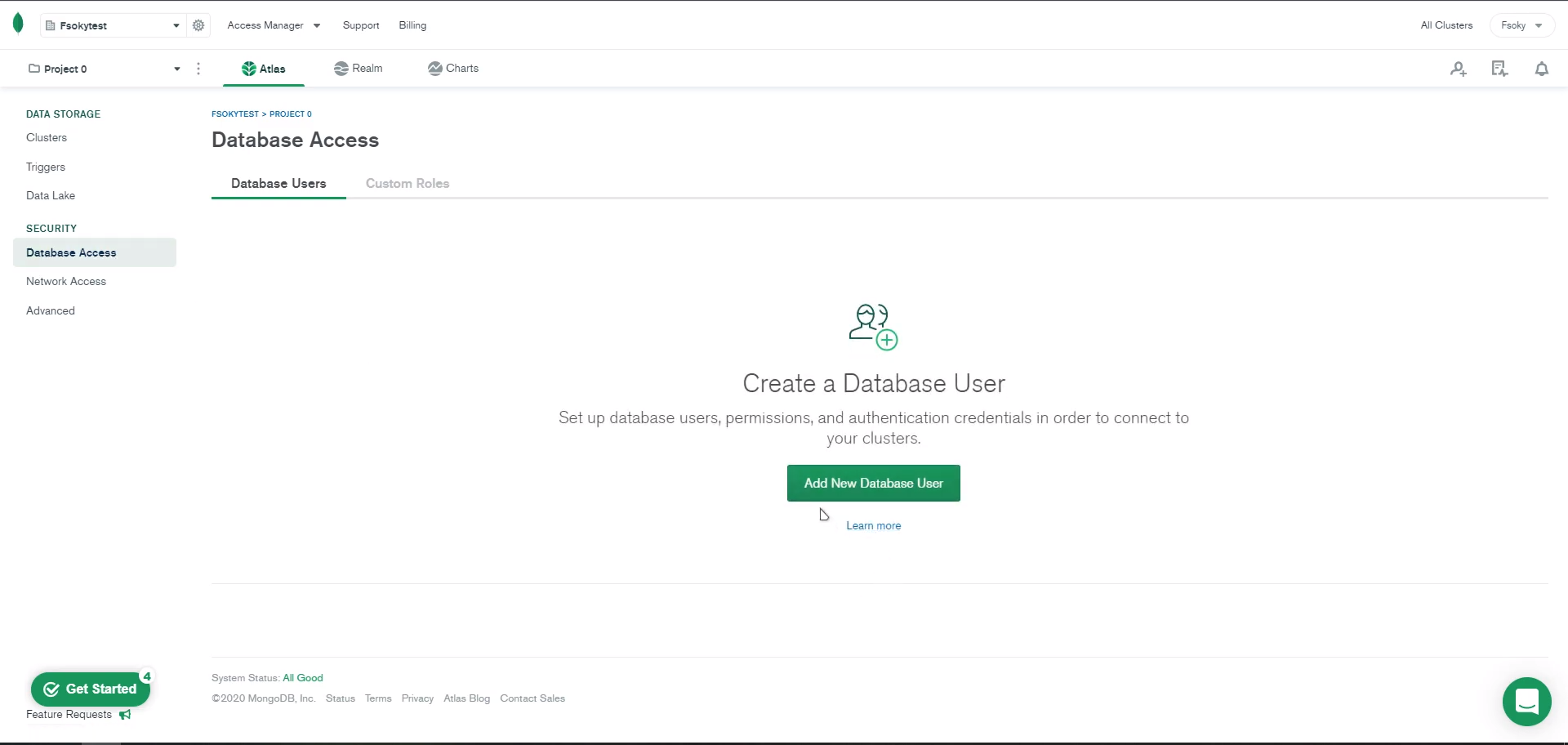This screenshot has height=745, width=1568.
Task: Open Triggers in the sidebar
Action: click(46, 167)
